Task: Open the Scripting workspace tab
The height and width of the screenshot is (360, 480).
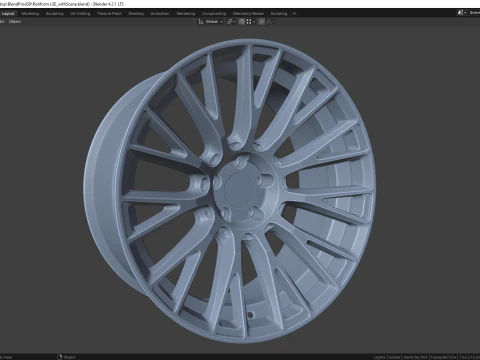Action: coord(279,14)
